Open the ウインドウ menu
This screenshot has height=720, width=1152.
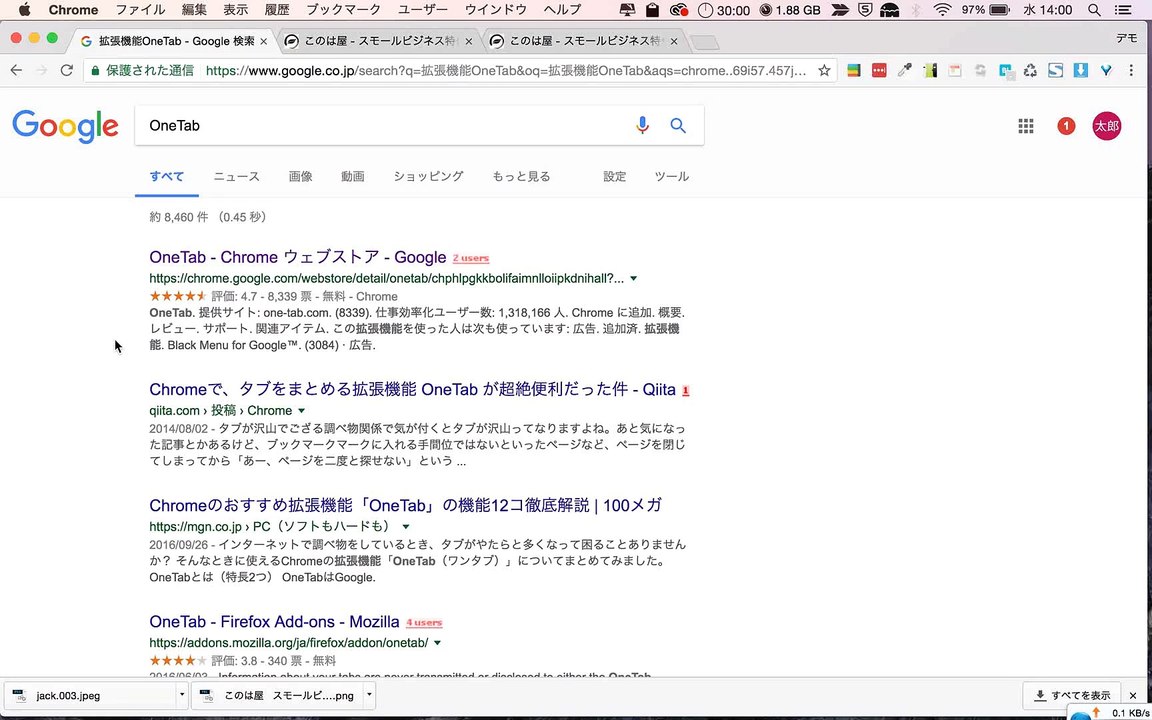coord(496,10)
